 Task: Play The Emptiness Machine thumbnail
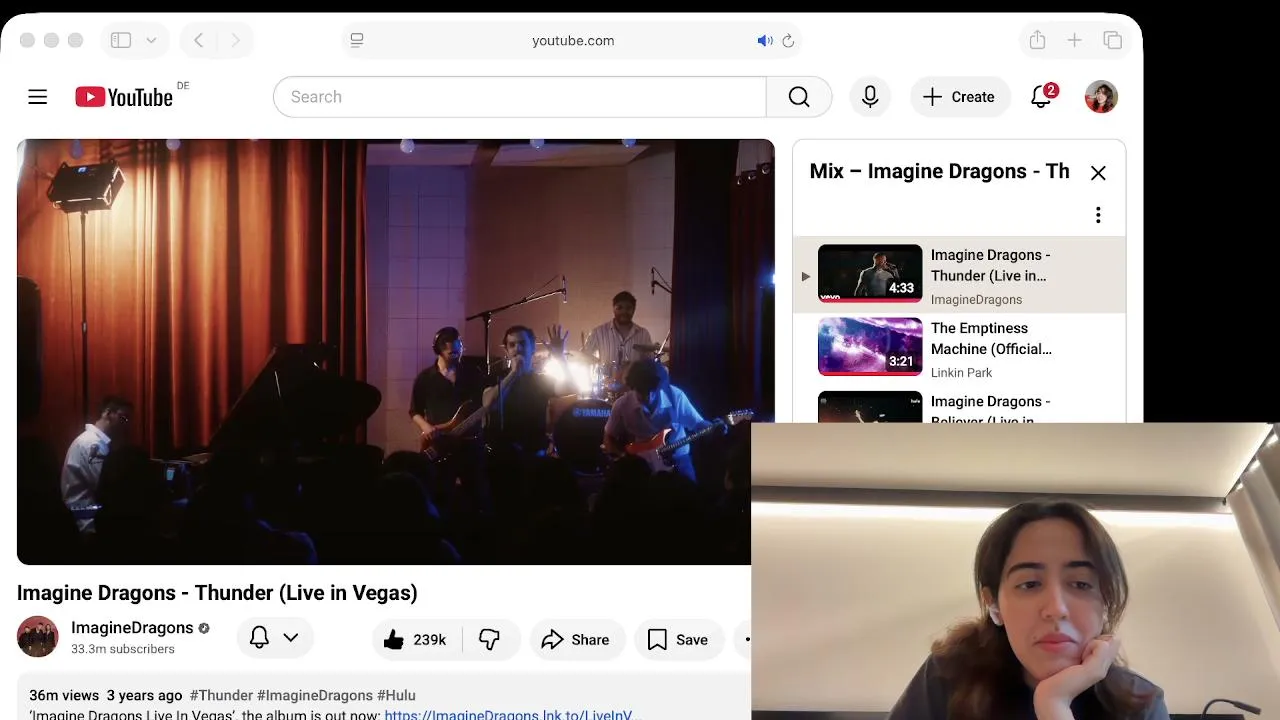tap(870, 346)
